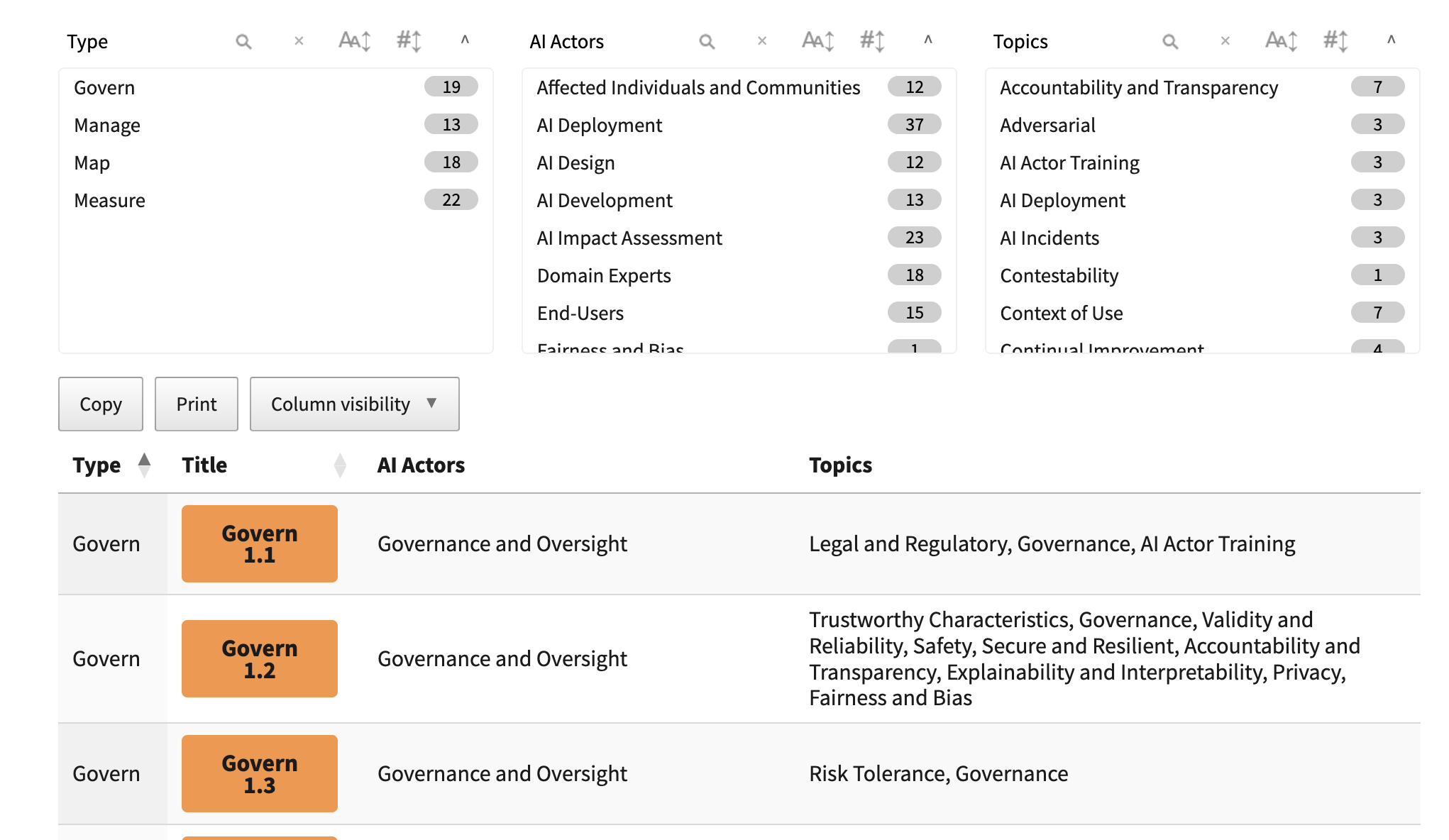Sort Topics pane by count

pos(1336,41)
